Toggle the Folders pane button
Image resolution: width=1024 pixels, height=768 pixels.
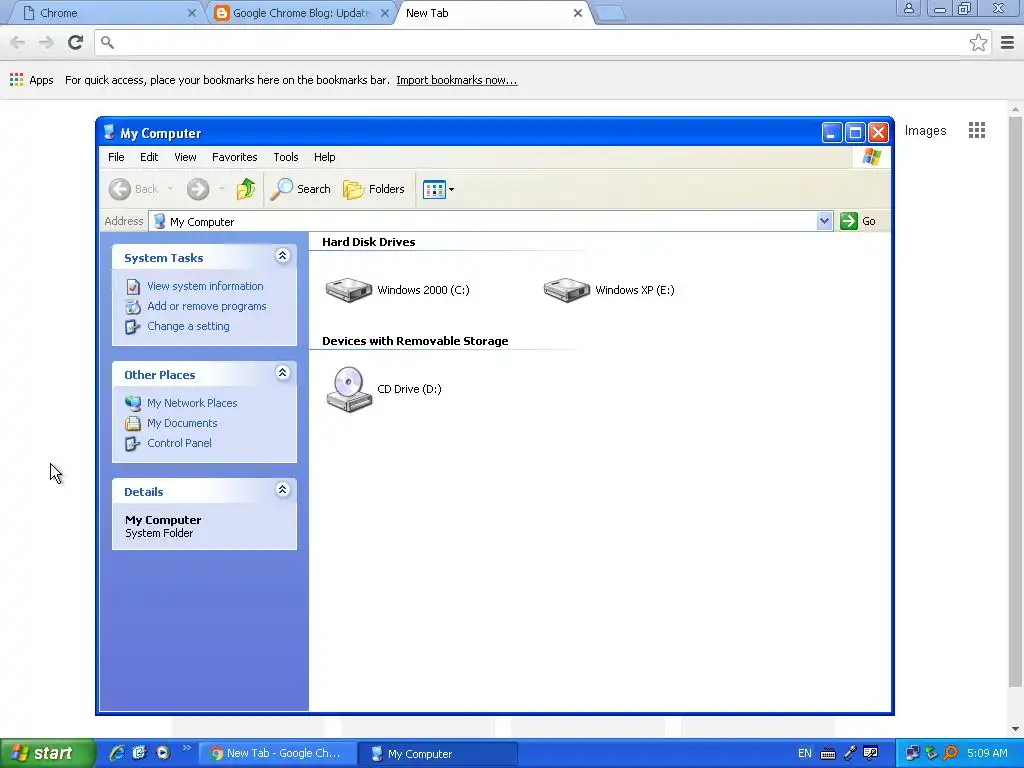[374, 189]
